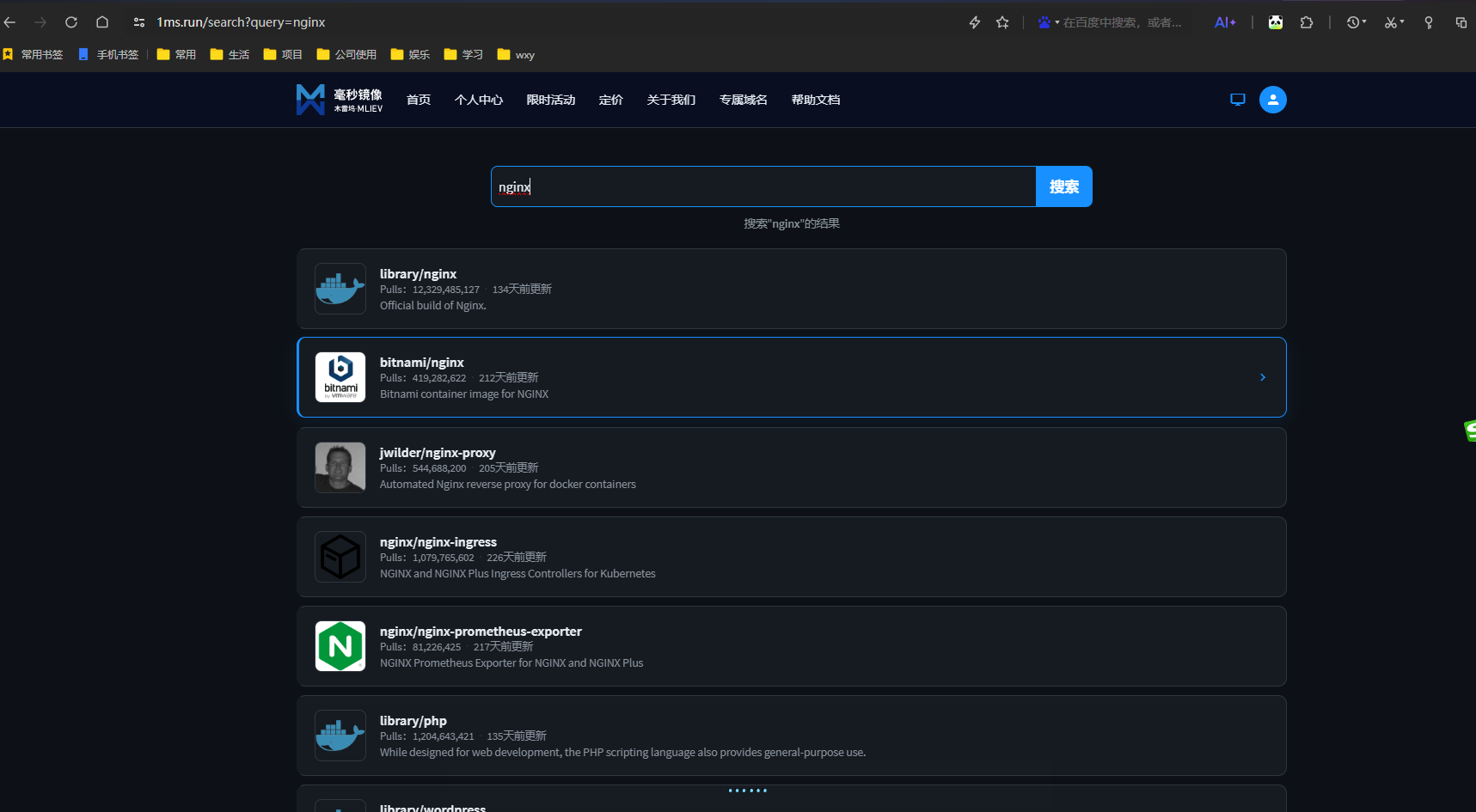1476x812 pixels.
Task: Click the bitnami logo thumbnail
Action: (340, 377)
